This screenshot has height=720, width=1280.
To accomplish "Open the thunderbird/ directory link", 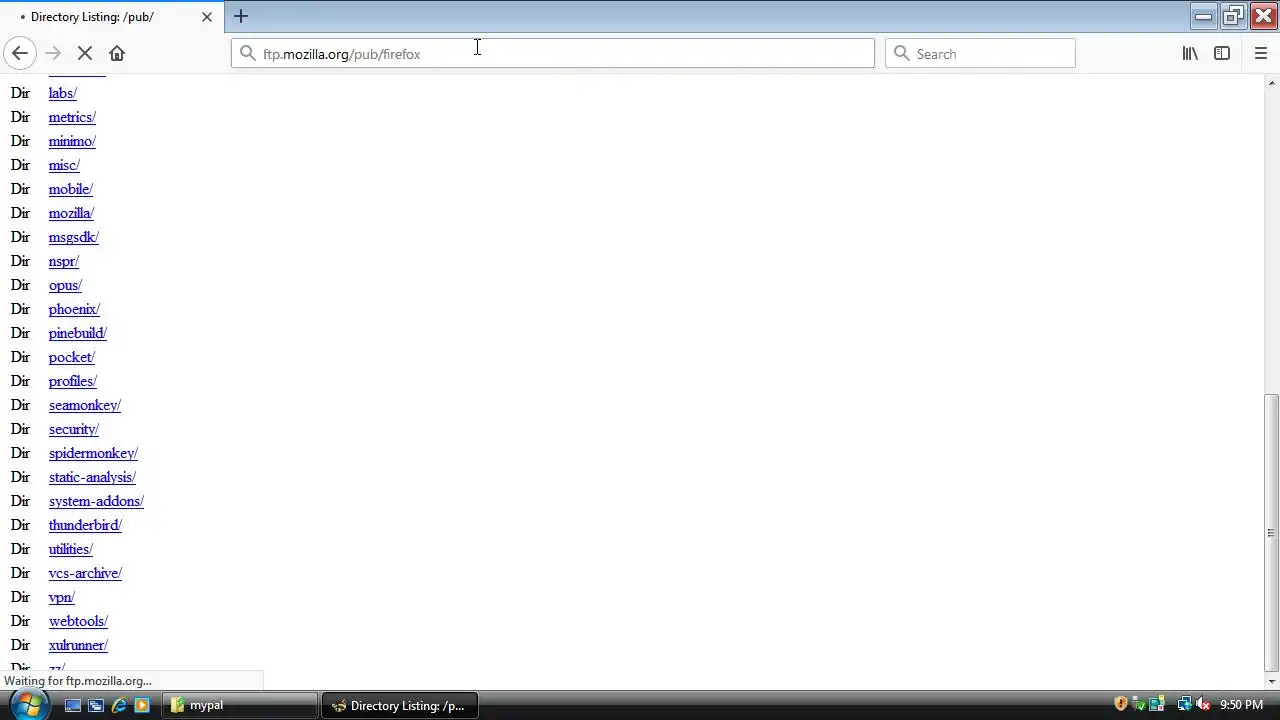I will pos(85,525).
